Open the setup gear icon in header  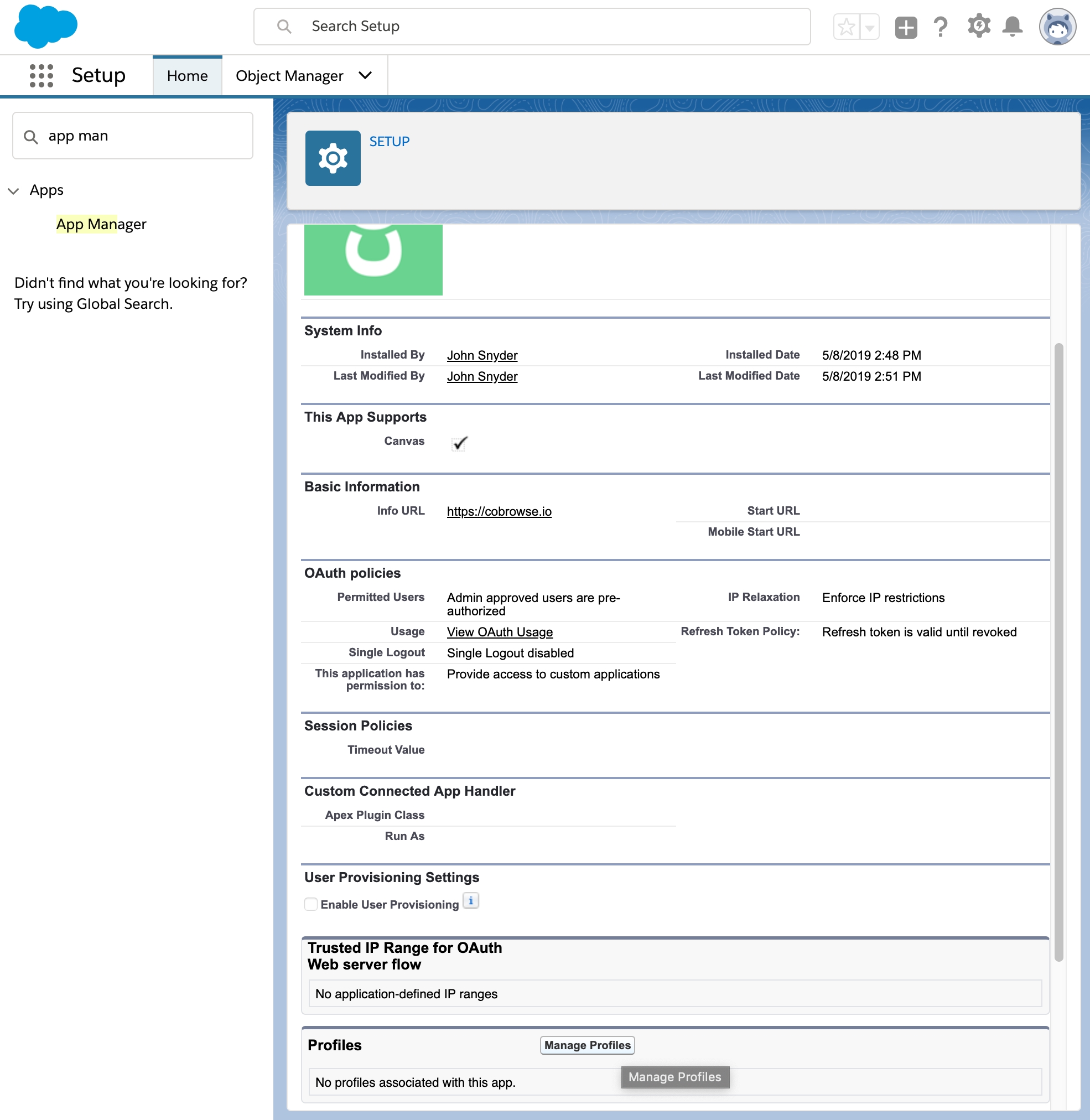pyautogui.click(x=979, y=27)
